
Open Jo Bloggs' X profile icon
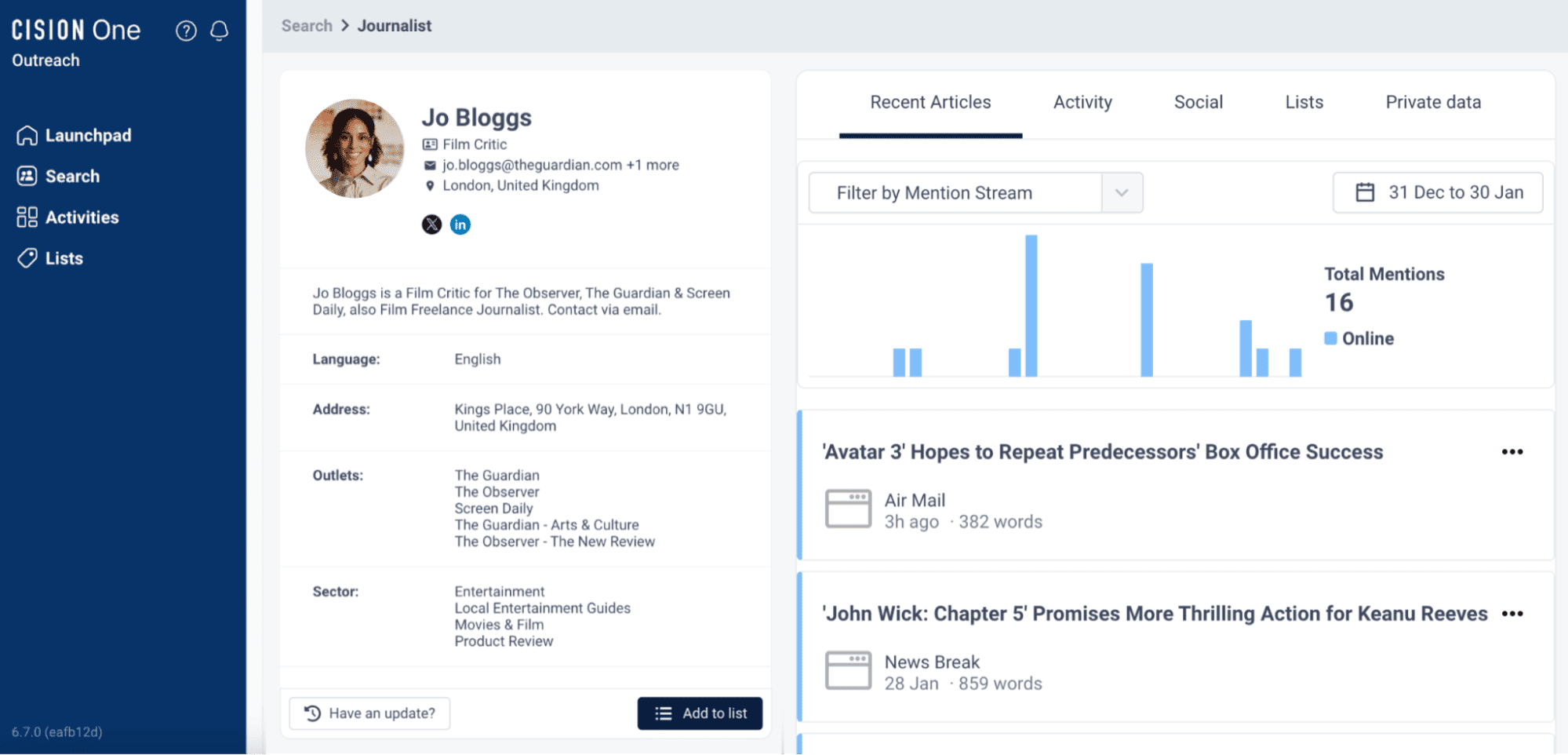431,224
